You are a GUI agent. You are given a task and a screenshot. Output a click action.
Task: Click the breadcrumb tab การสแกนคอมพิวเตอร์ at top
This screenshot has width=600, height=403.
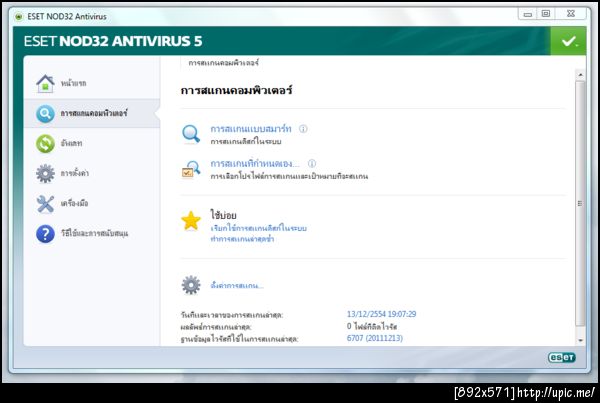[223, 62]
